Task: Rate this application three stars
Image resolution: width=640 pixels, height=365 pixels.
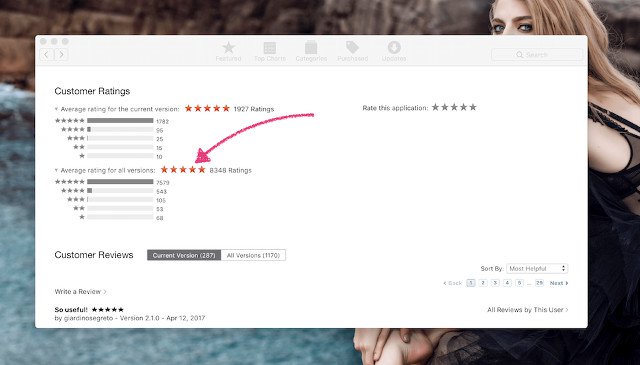Action: [x=454, y=107]
